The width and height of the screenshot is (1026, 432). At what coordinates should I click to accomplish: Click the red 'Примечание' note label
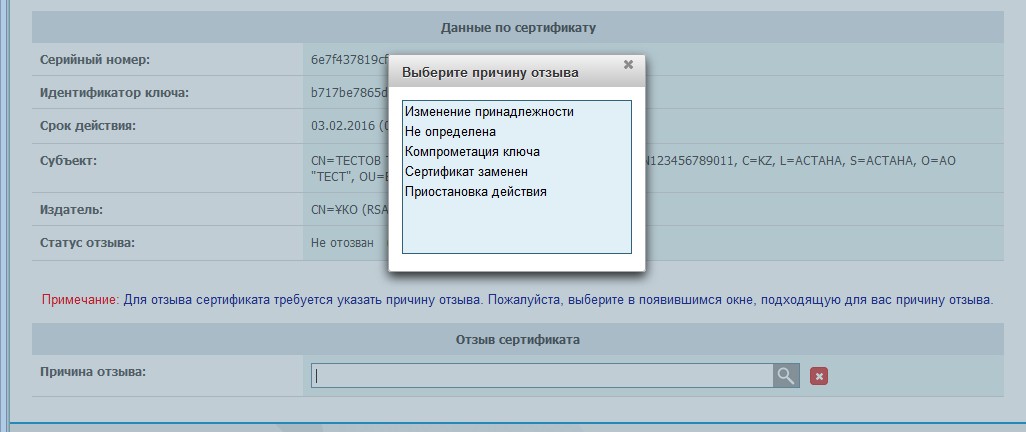coord(80,300)
